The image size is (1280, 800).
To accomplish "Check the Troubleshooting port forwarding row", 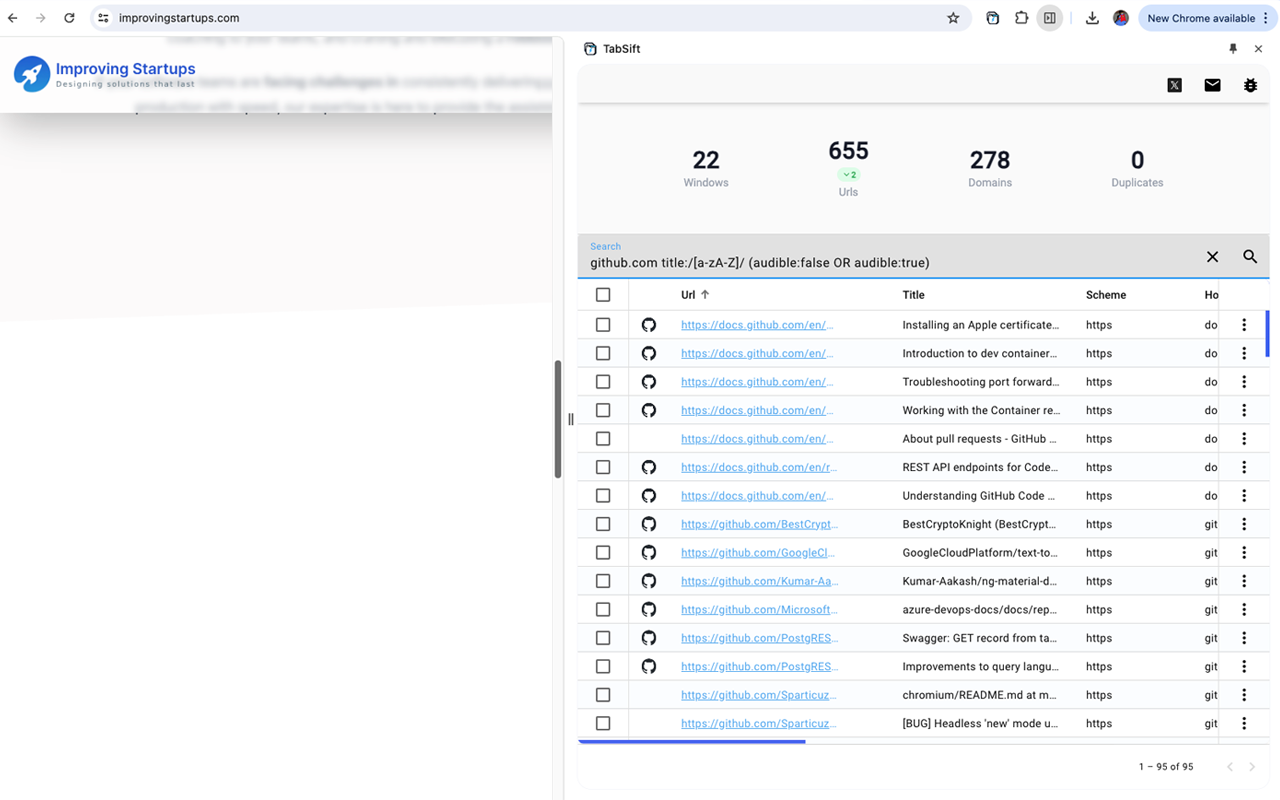I will point(603,382).
